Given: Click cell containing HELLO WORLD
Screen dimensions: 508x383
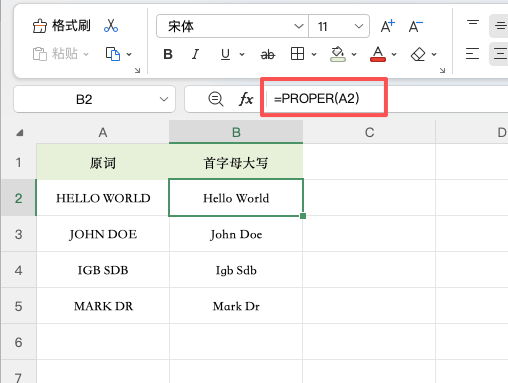Looking at the screenshot, I should point(103,198).
